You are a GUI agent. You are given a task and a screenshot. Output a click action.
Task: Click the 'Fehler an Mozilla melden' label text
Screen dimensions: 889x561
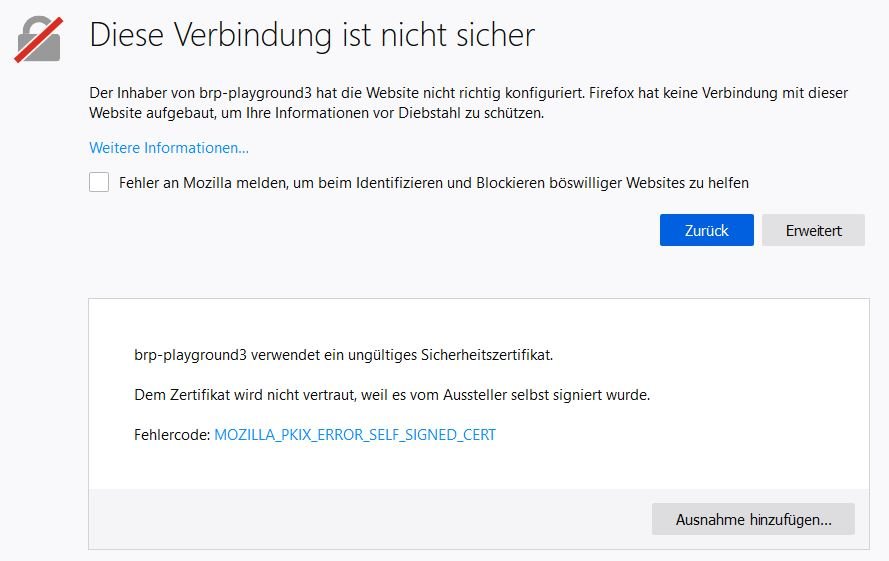(x=434, y=183)
